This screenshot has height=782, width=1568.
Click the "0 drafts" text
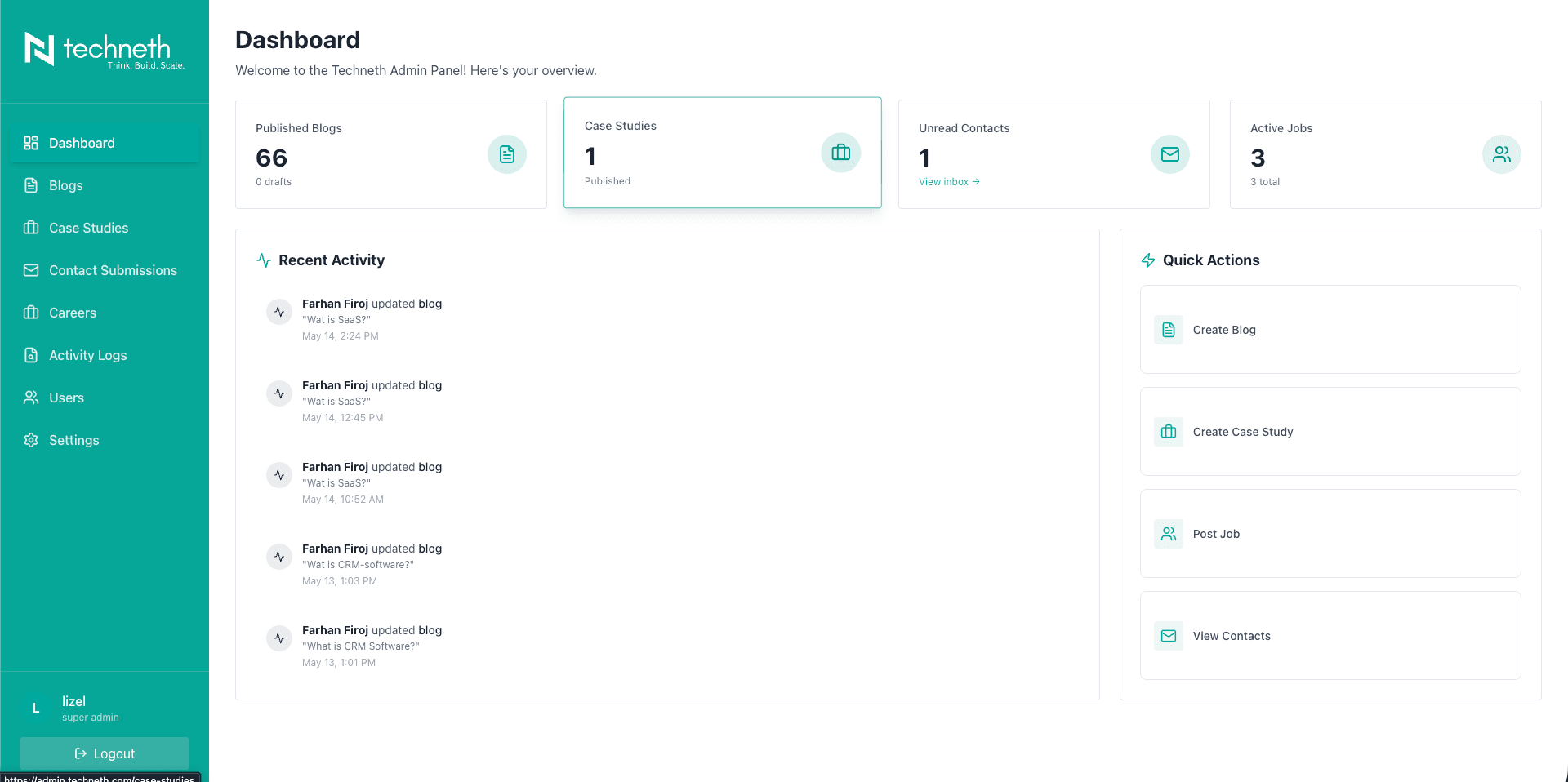click(274, 182)
